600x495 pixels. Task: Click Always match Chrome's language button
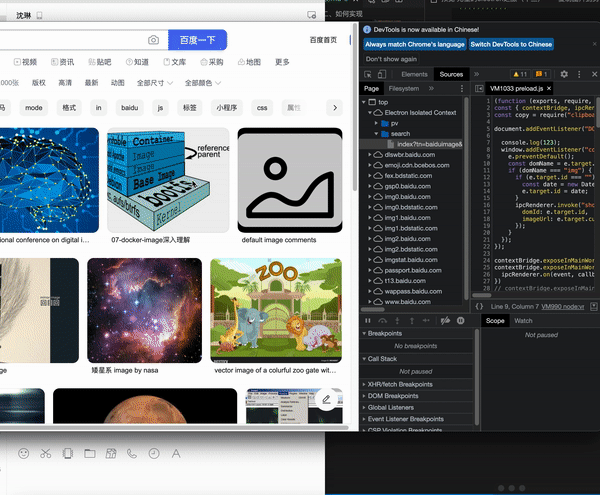[x=415, y=44]
